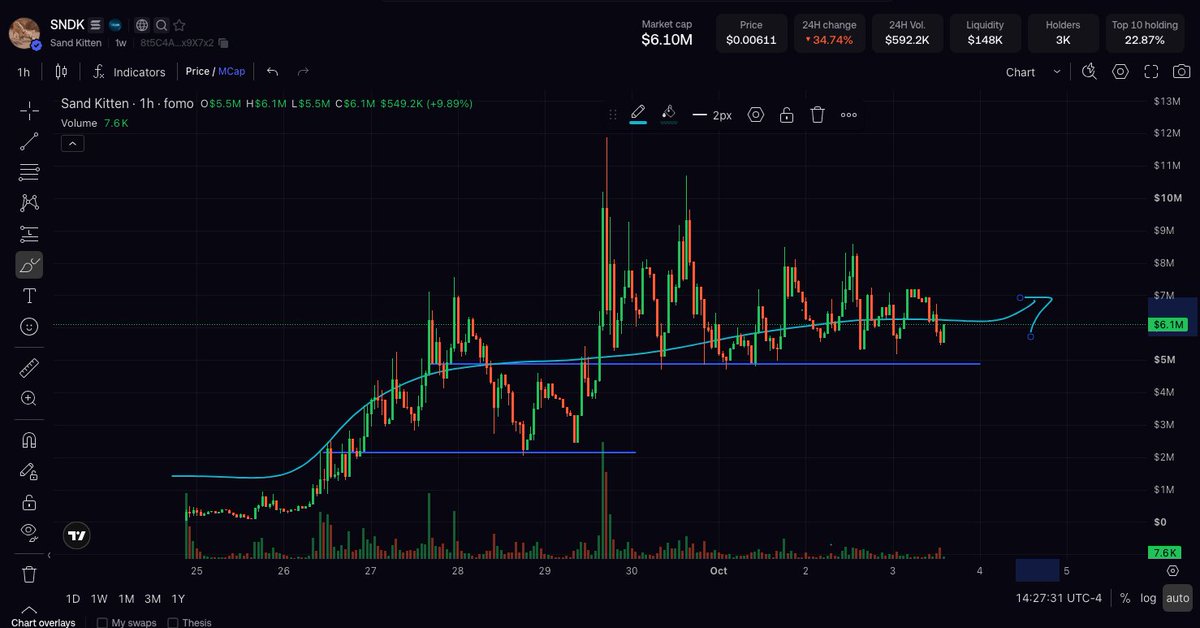Open the quick search lightning icon
The image size is (1200, 628).
click(x=1089, y=72)
